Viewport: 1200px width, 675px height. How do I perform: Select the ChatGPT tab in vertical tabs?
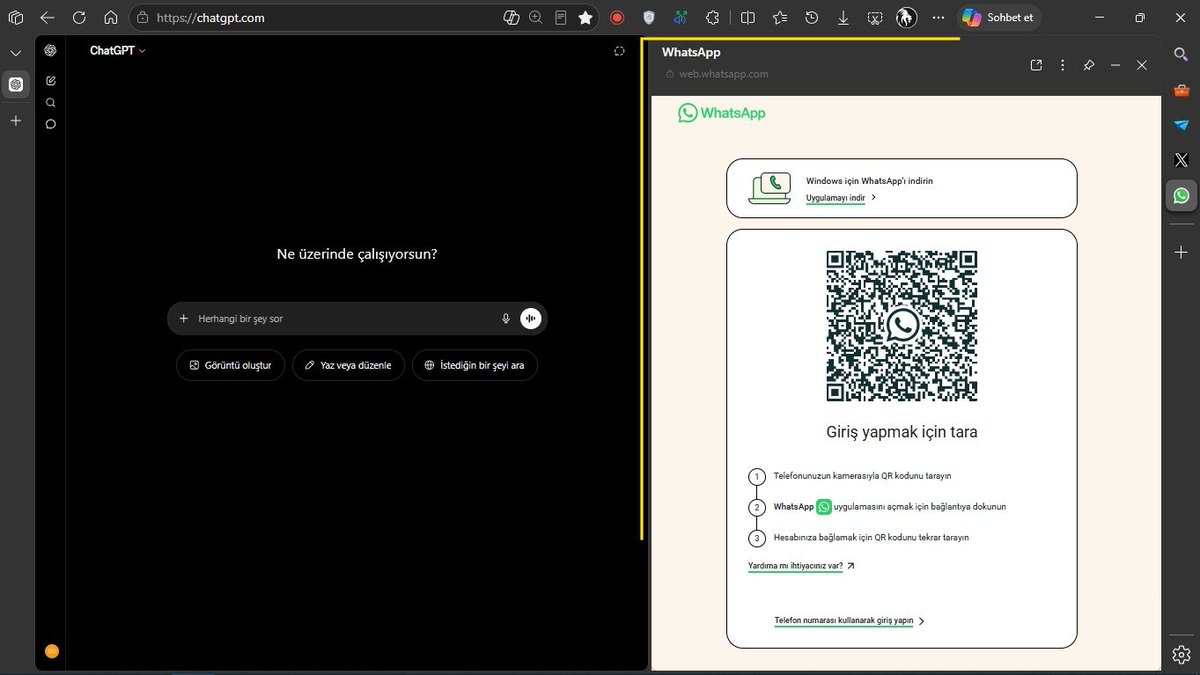16,84
